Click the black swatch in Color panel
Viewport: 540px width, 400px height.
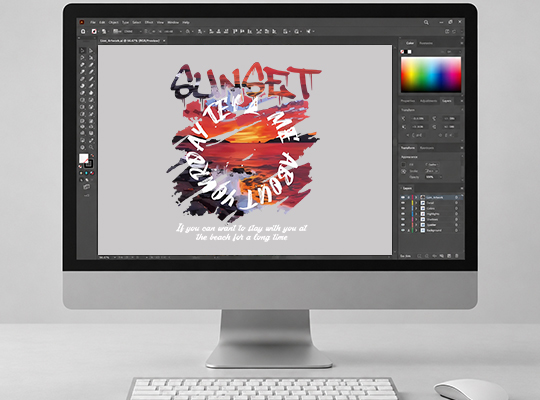point(406,52)
